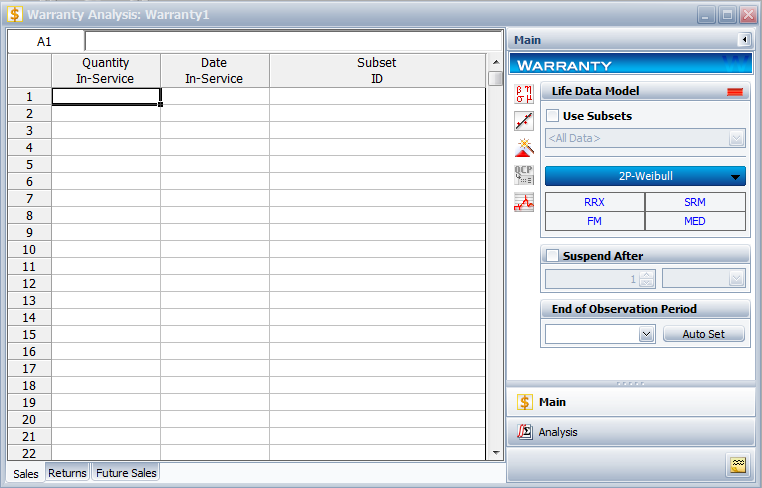Image resolution: width=762 pixels, height=488 pixels.
Task: Select the SRM rank method
Action: pos(695,202)
